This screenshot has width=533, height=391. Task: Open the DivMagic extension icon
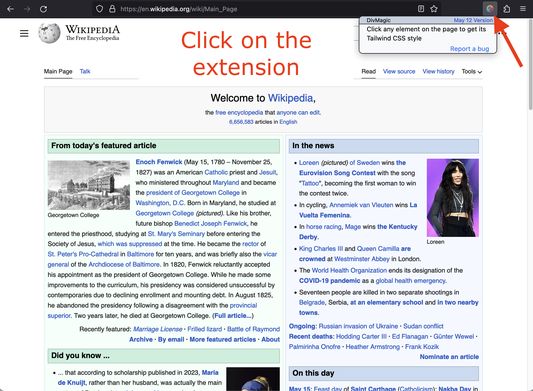490,9
